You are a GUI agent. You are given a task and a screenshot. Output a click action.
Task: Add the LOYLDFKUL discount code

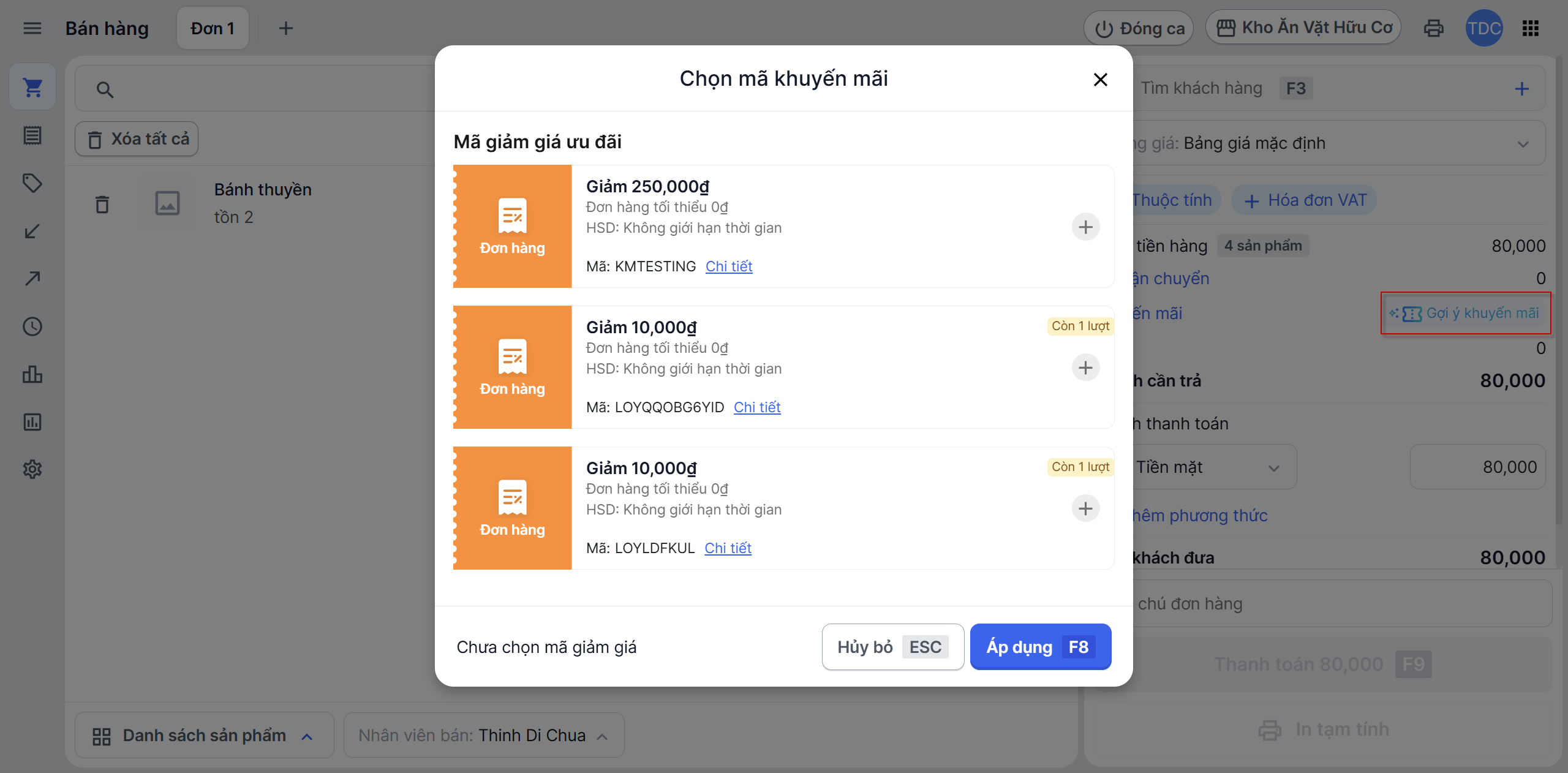tap(1085, 509)
